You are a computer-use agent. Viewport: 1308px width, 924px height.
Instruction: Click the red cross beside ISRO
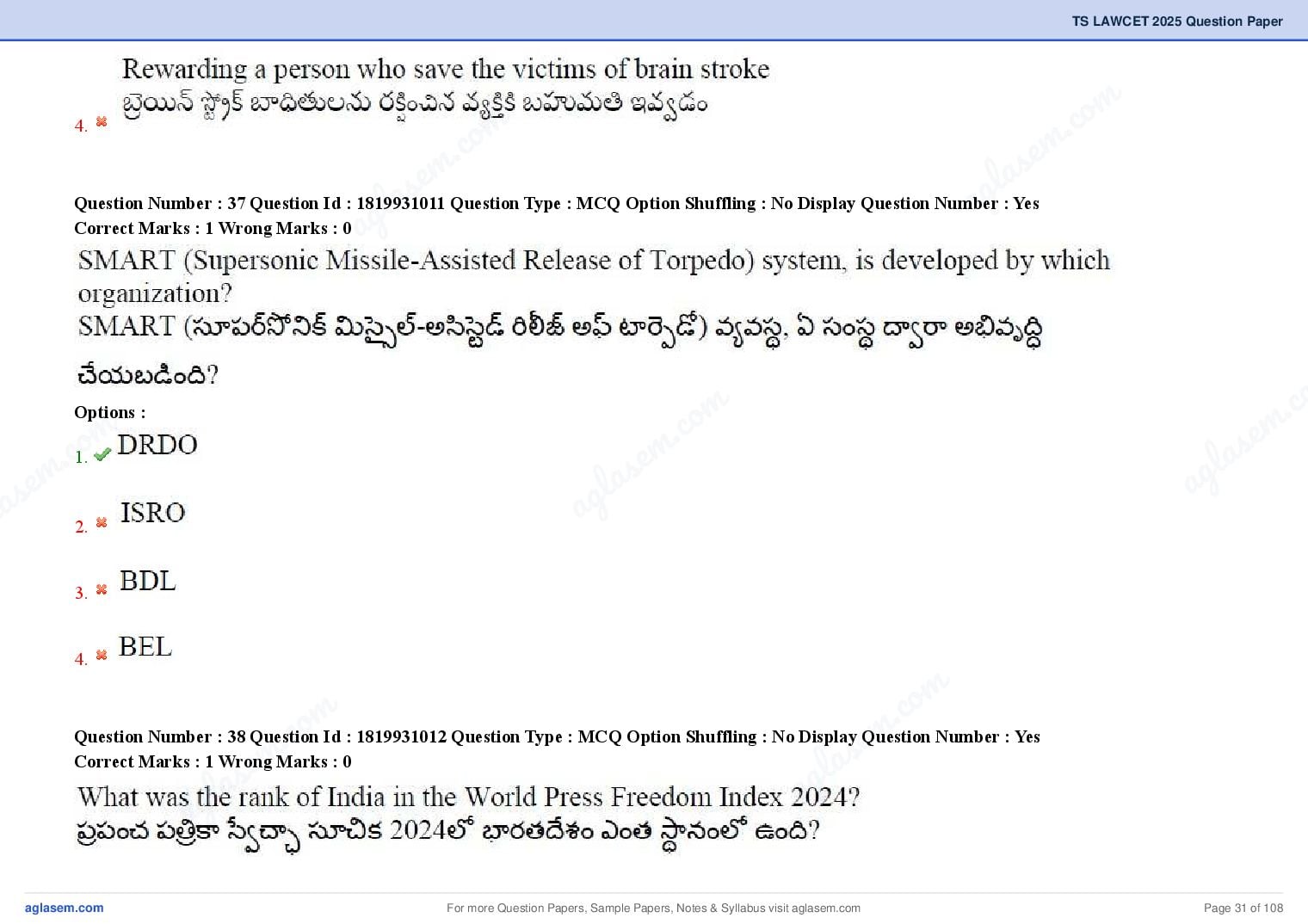coord(102,522)
